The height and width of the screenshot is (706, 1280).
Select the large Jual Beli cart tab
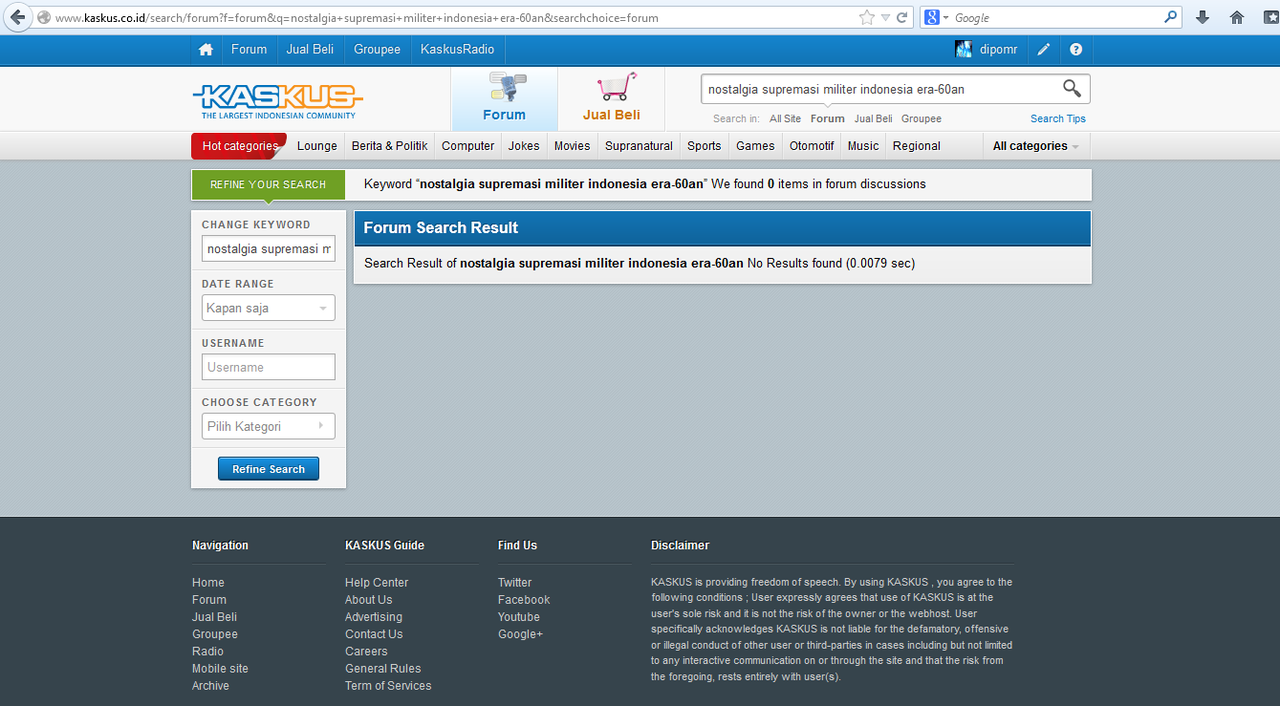[612, 99]
